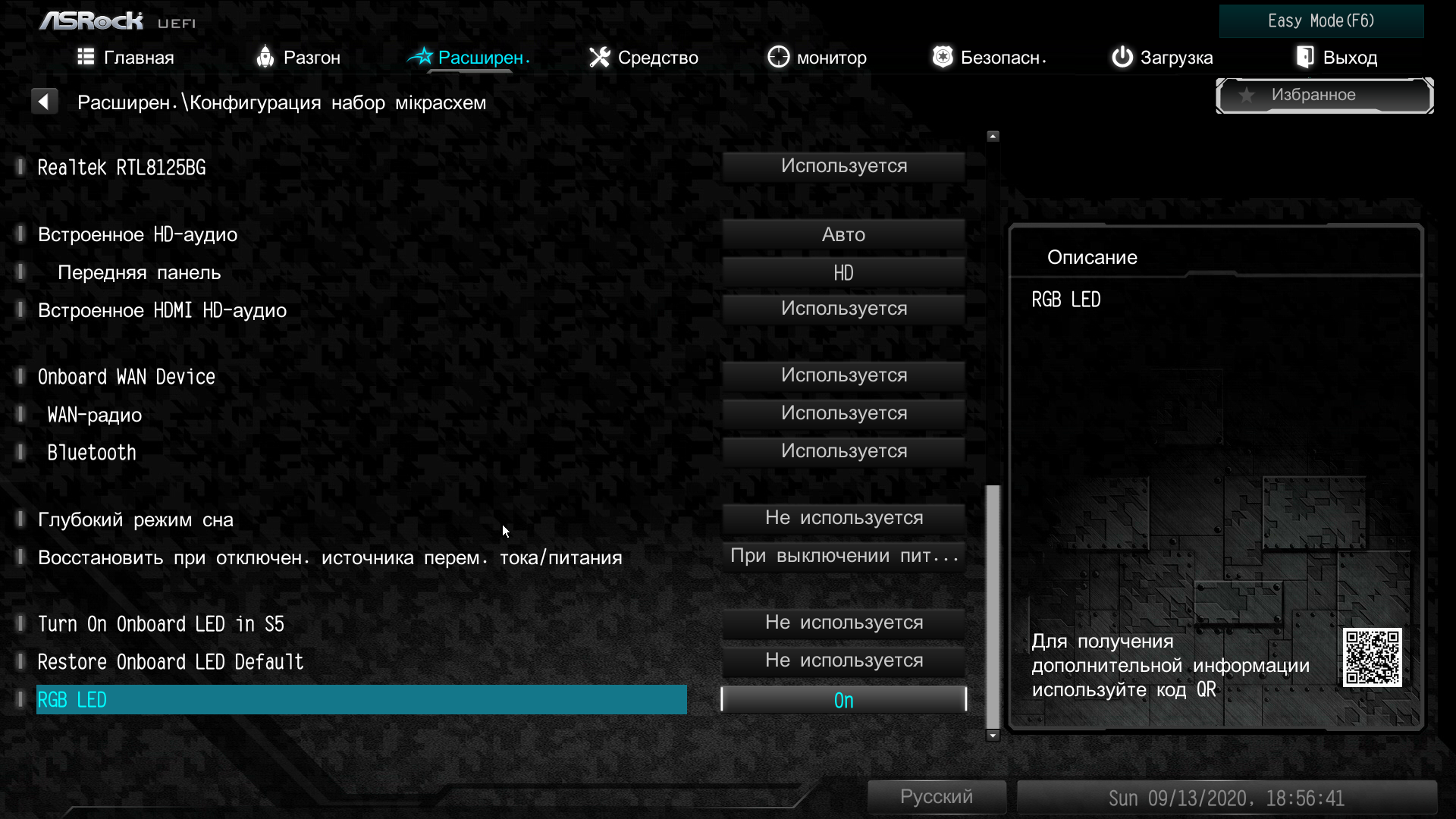Click the Загрузка power icon
Image resolution: width=1456 pixels, height=819 pixels.
pyautogui.click(x=1122, y=57)
